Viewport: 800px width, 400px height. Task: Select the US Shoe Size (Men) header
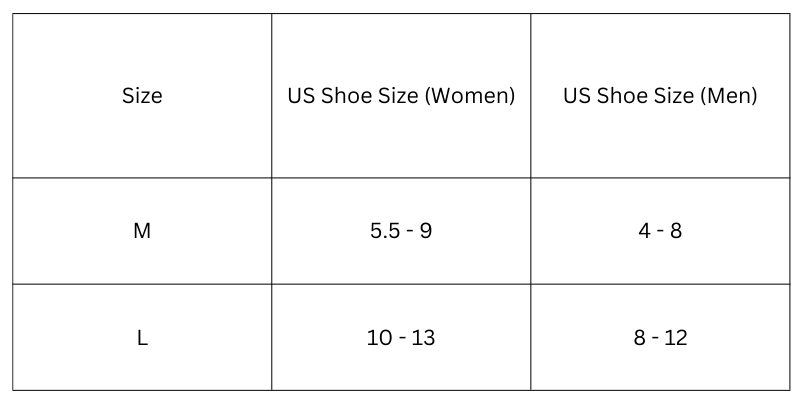pos(660,96)
